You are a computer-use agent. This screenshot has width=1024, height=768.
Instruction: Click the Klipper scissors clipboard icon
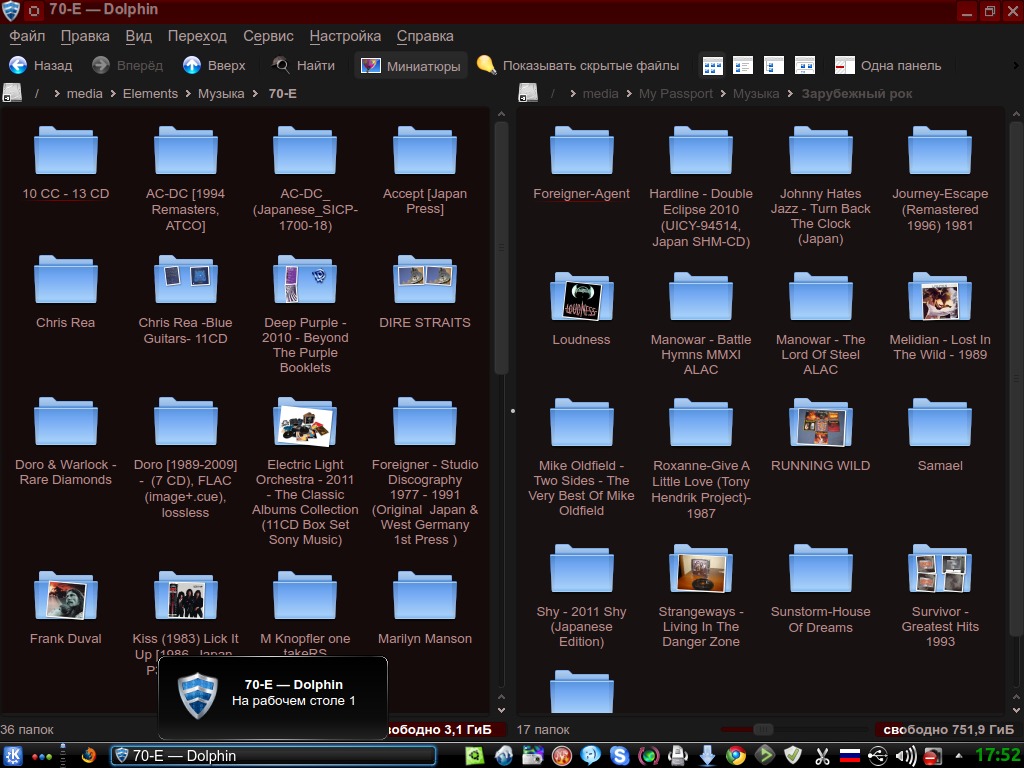[x=822, y=756]
